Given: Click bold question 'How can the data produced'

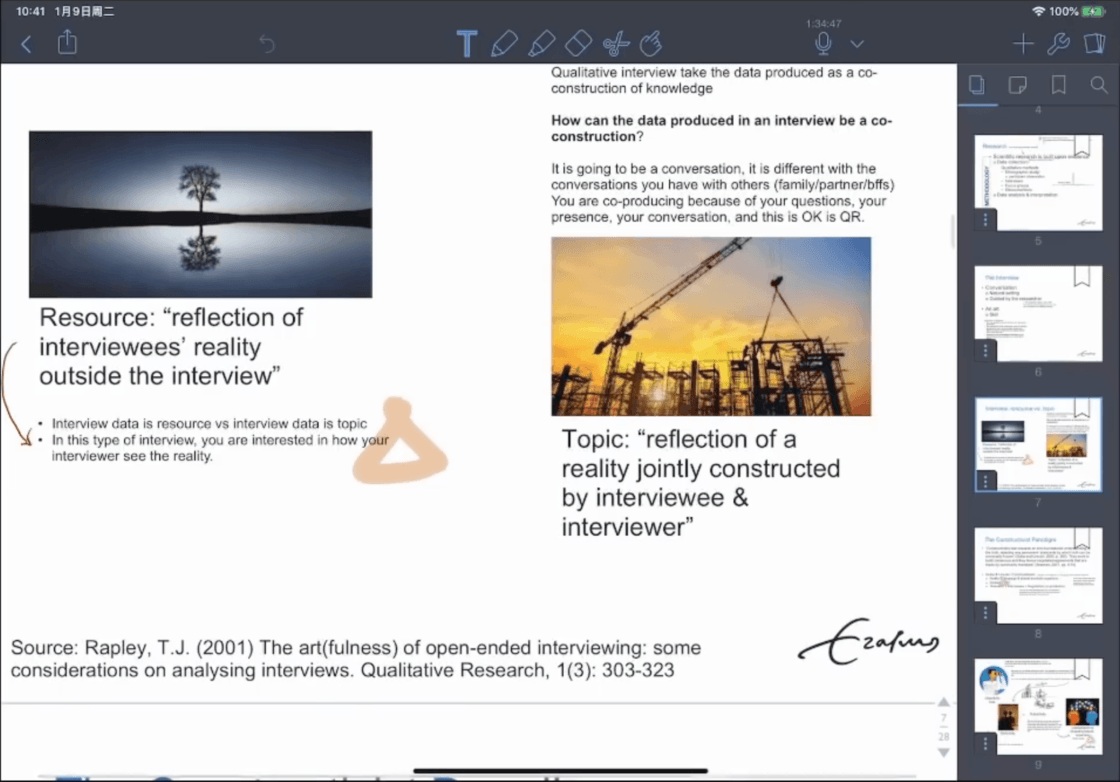Looking at the screenshot, I should [x=721, y=129].
